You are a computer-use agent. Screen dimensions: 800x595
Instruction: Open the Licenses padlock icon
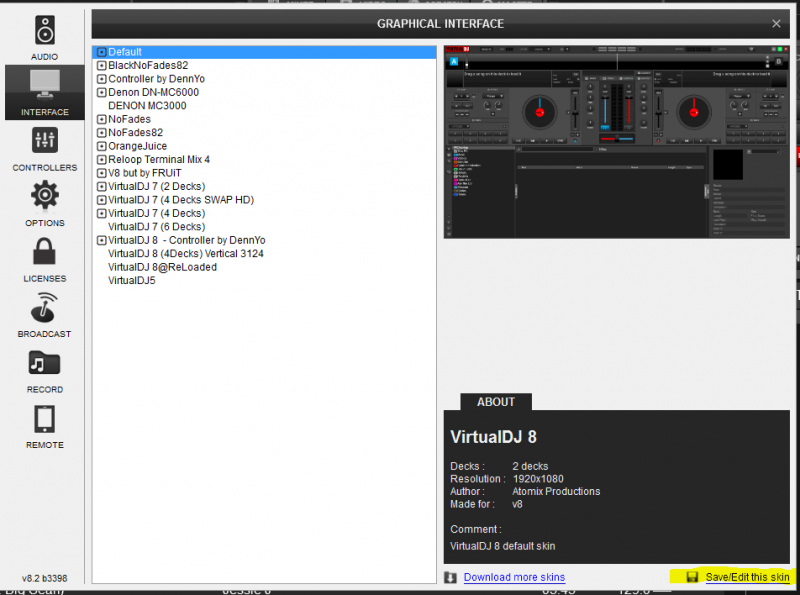pos(44,251)
